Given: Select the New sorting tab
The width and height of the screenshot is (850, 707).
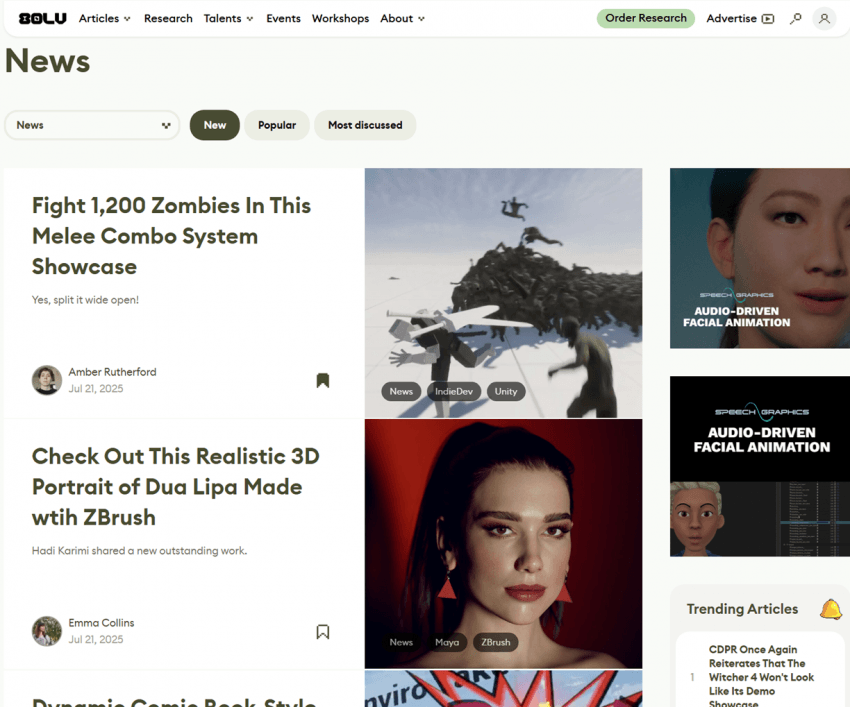Looking at the screenshot, I should 215,125.
